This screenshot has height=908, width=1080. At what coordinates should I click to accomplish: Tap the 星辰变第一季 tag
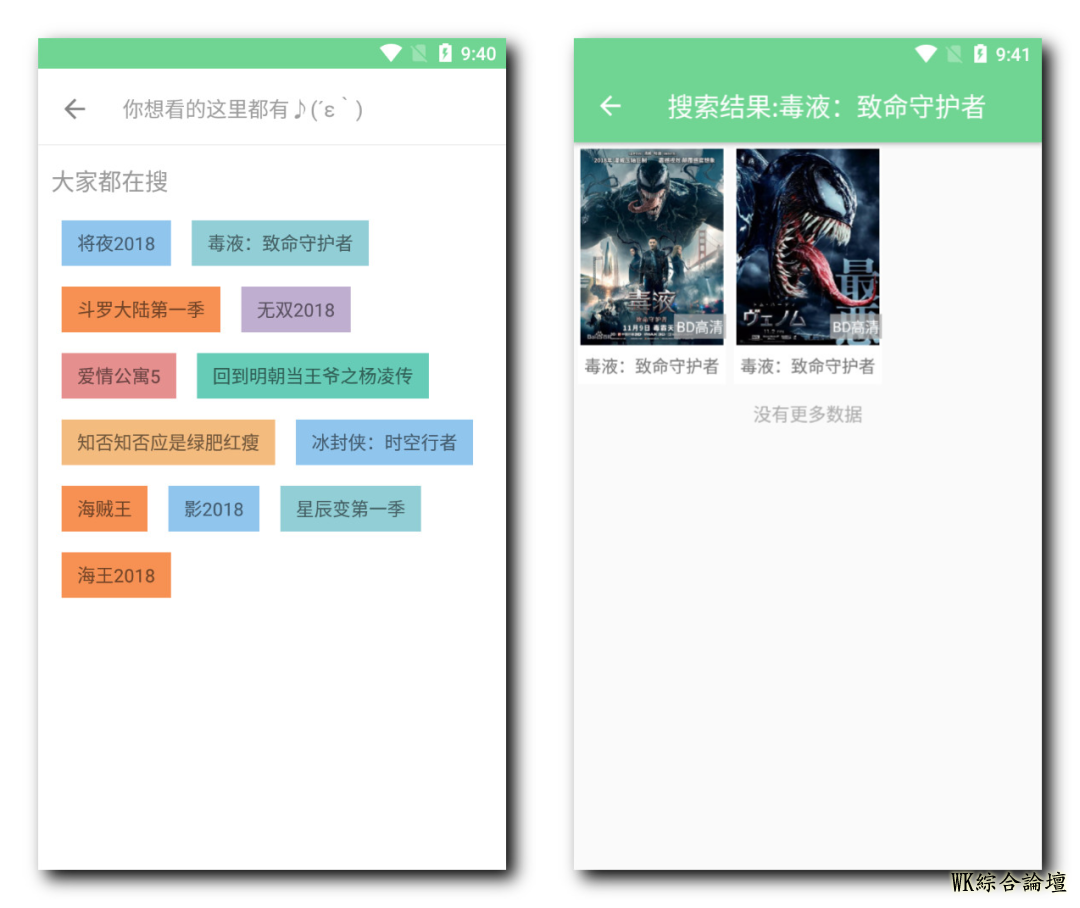[x=350, y=508]
